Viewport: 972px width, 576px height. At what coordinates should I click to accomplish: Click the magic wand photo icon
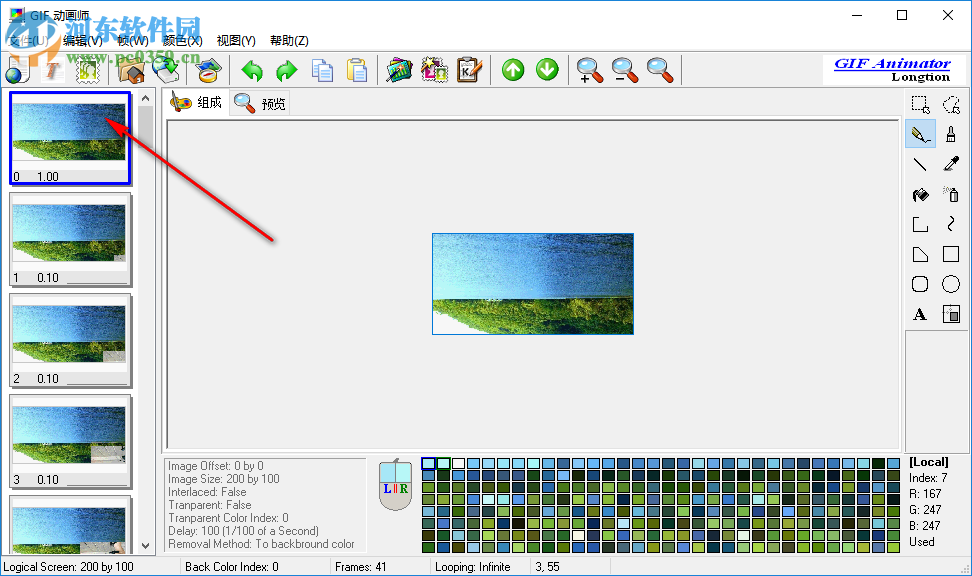[434, 70]
